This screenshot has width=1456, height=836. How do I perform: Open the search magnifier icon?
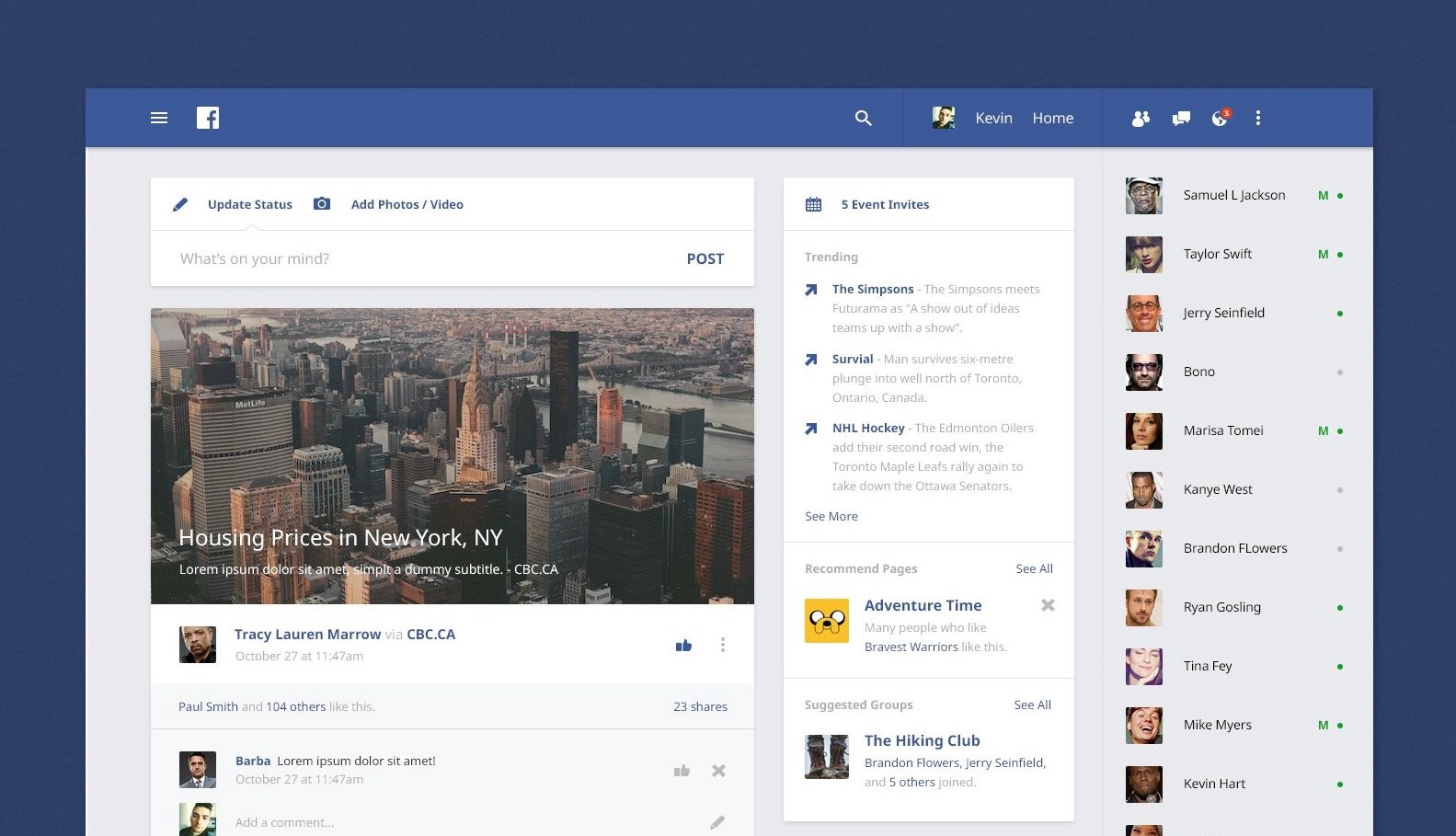(863, 118)
